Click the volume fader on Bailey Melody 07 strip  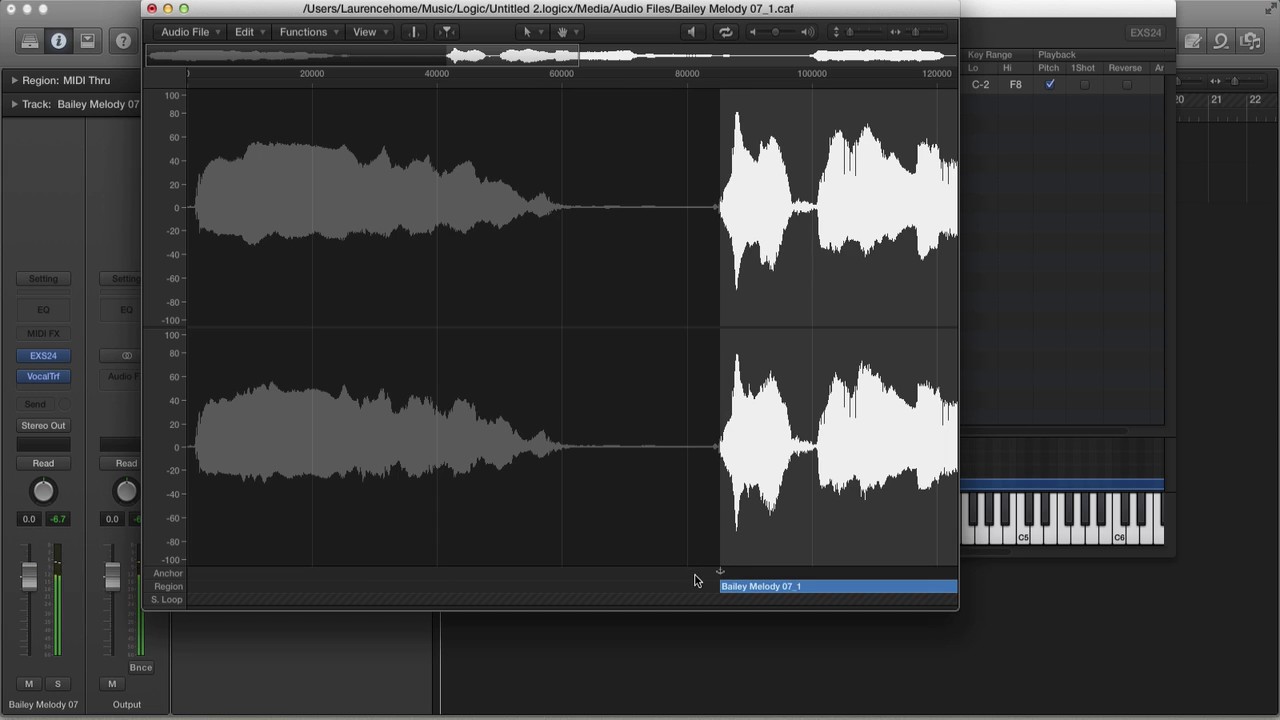pos(29,577)
